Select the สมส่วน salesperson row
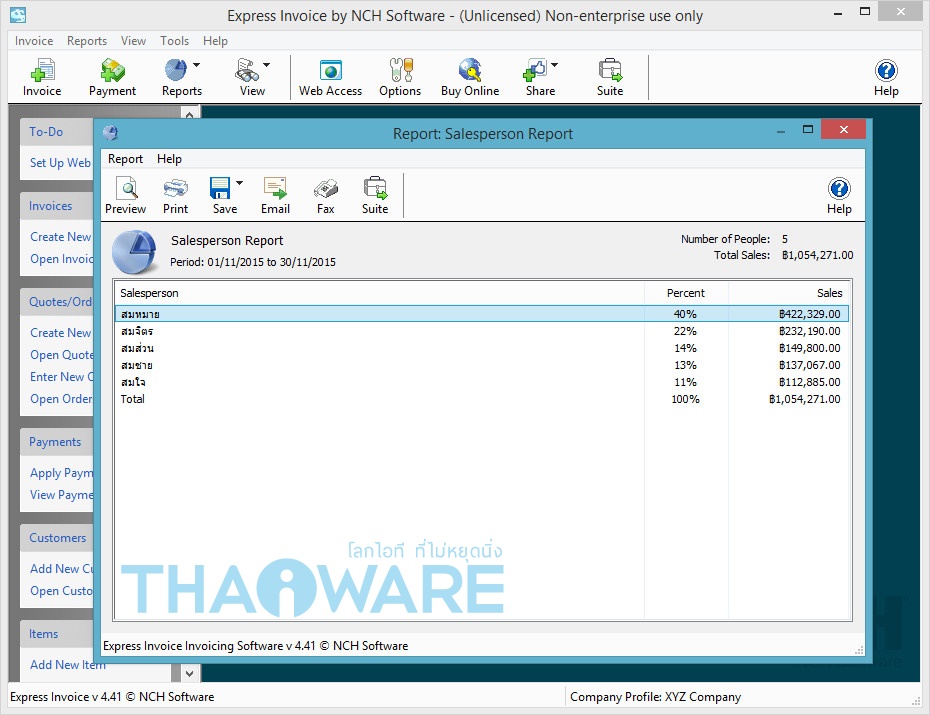Screen dimensions: 930x715 (x=482, y=348)
